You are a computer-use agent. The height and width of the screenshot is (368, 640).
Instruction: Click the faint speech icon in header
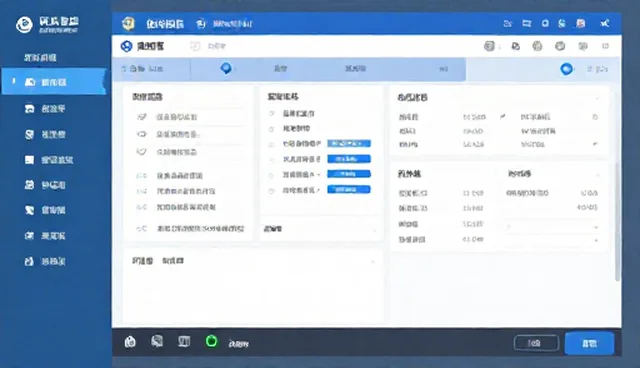click(583, 46)
